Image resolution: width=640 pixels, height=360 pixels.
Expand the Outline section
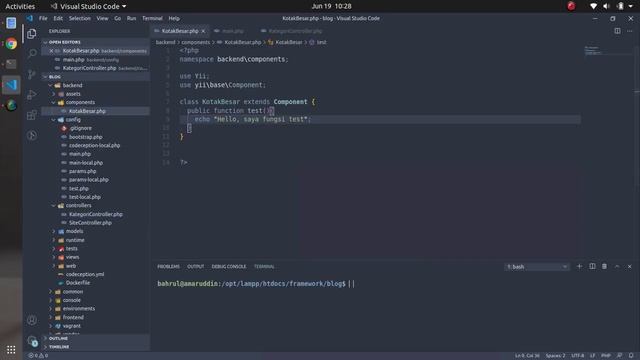[x=58, y=338]
